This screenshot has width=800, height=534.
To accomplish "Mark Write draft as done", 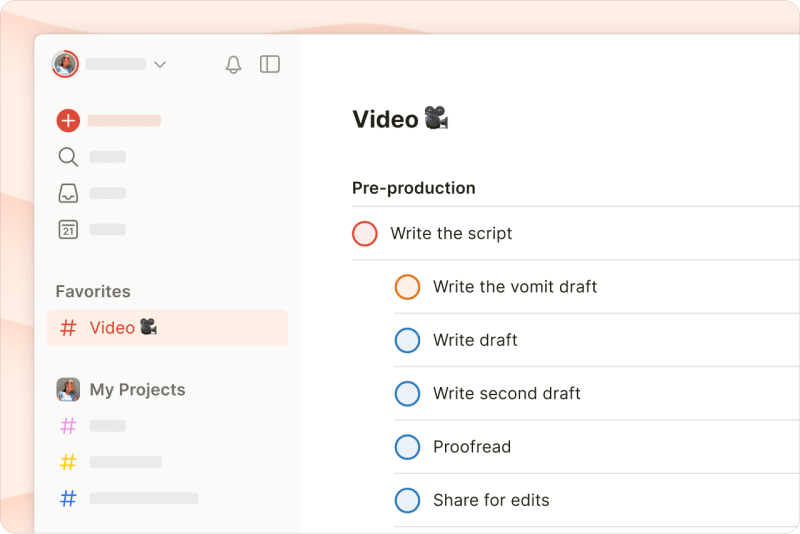I will tap(407, 340).
